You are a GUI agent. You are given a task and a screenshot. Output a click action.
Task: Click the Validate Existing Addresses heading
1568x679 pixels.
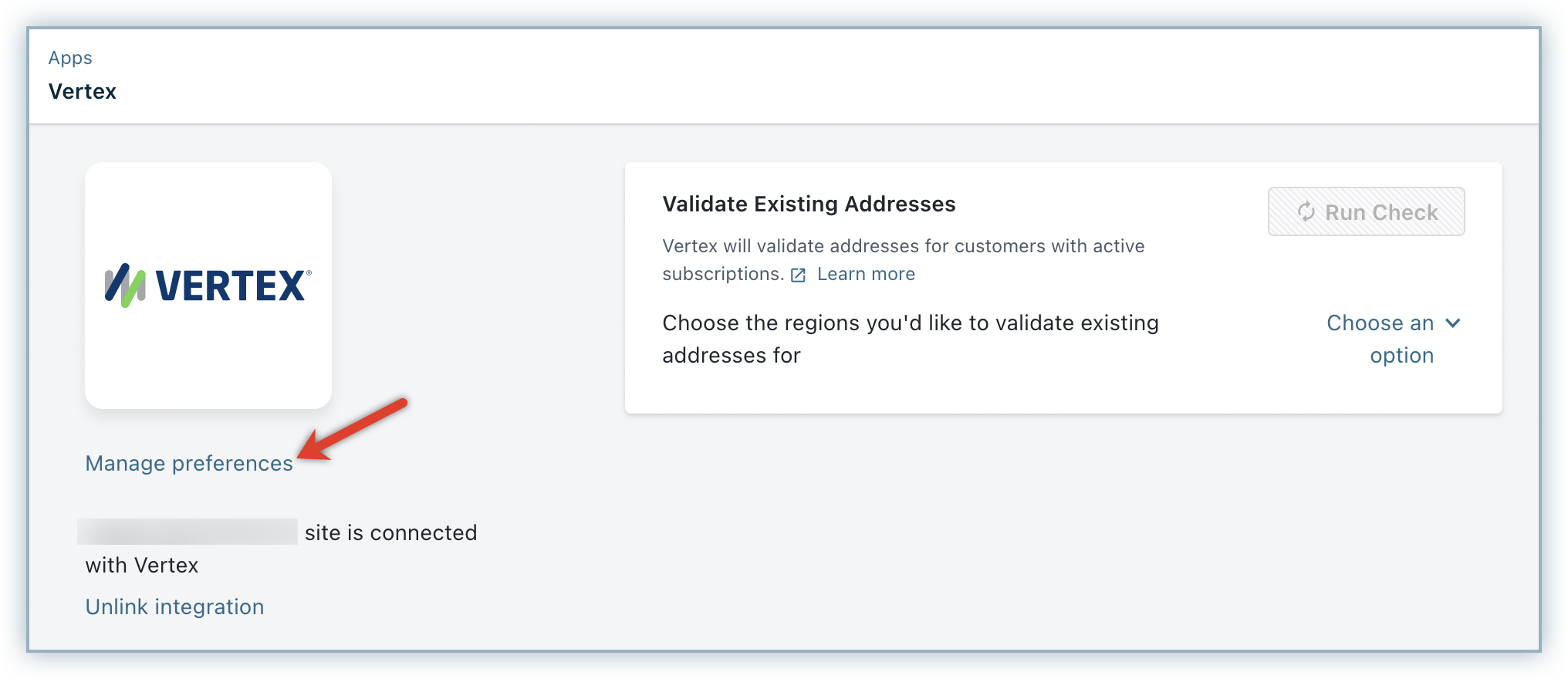point(809,204)
